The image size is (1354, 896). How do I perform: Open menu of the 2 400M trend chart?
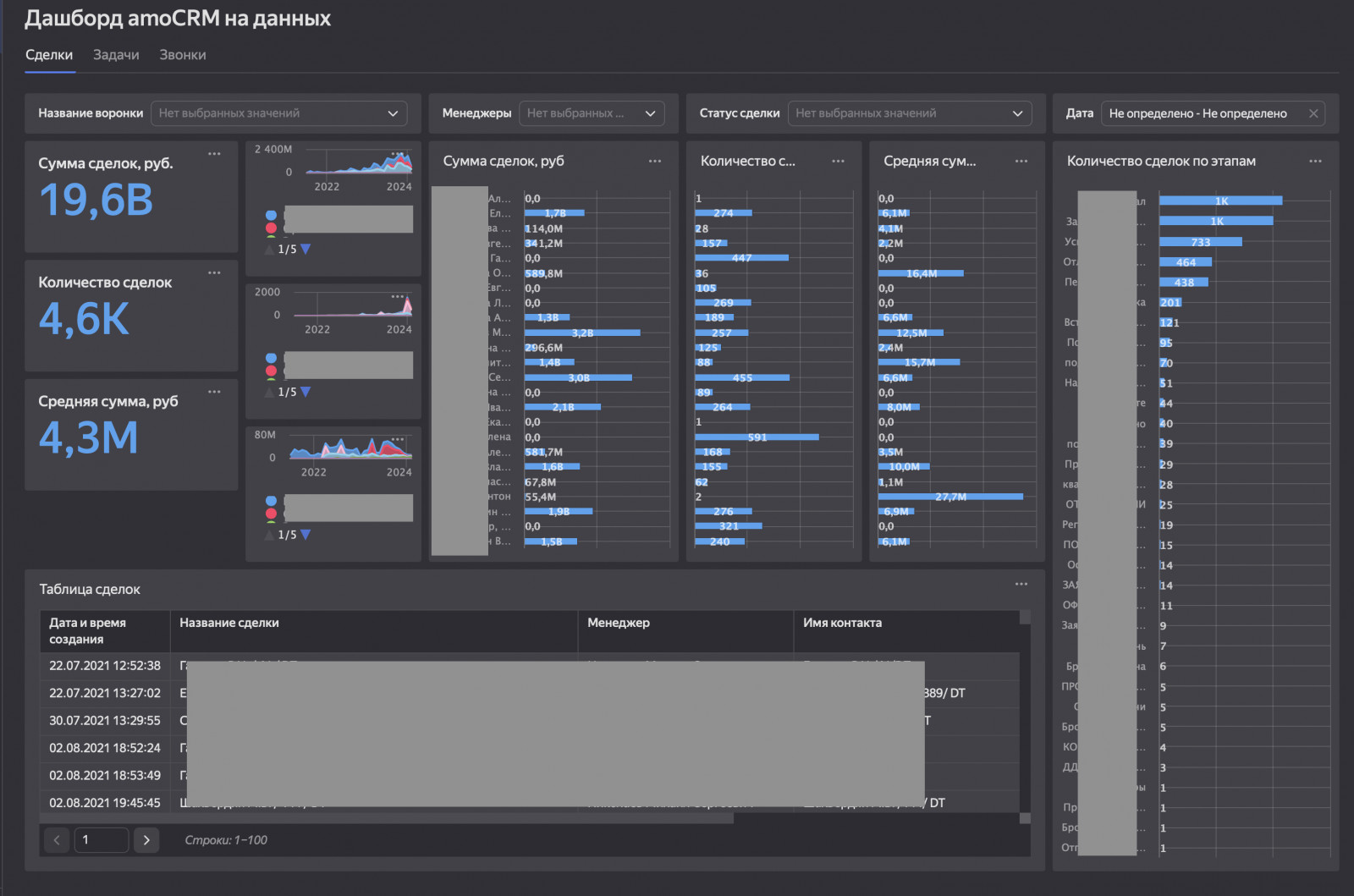coord(398,154)
